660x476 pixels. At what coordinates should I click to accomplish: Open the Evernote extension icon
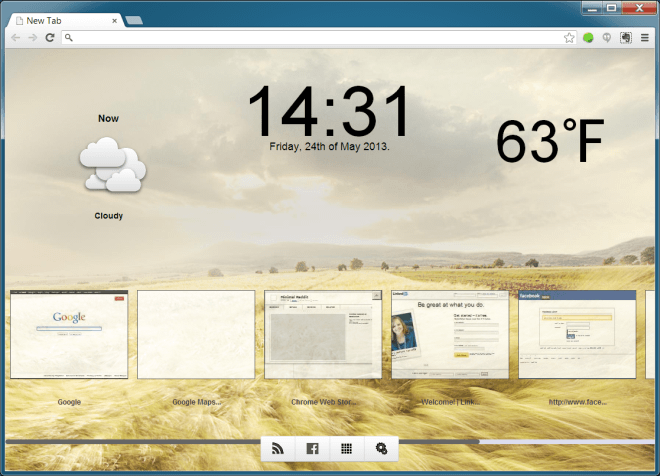click(x=626, y=38)
